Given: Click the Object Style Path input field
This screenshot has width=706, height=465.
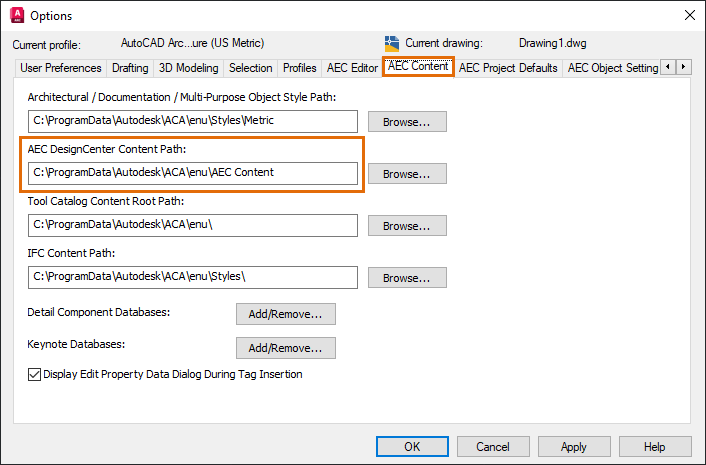Looking at the screenshot, I should click(193, 122).
